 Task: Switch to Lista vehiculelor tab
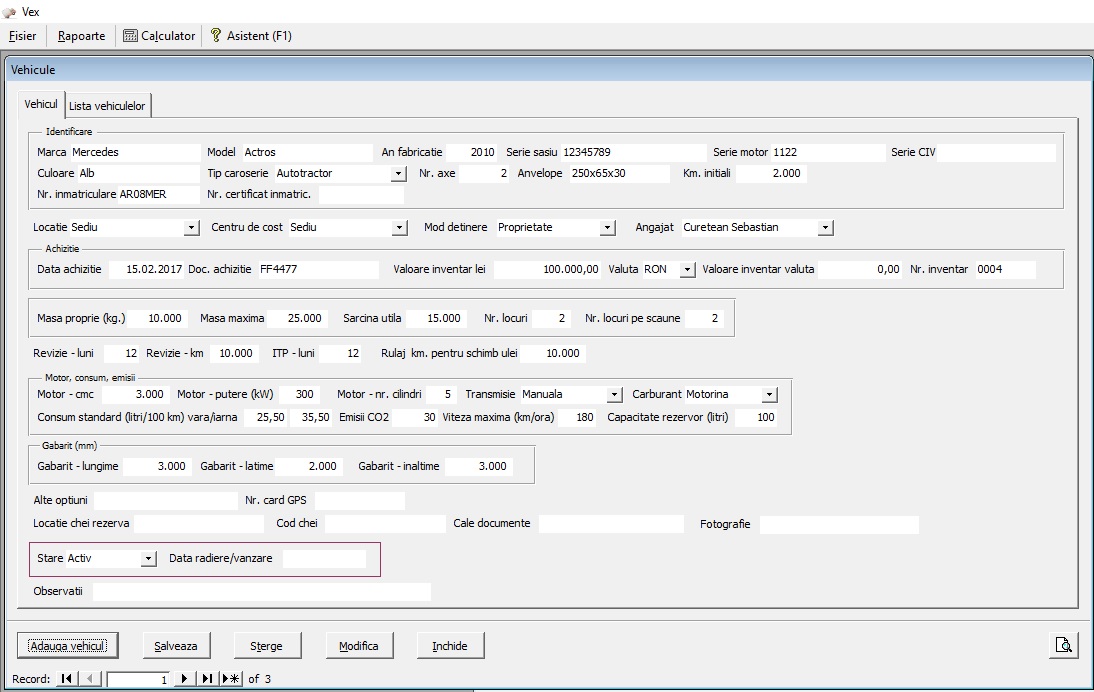(107, 106)
